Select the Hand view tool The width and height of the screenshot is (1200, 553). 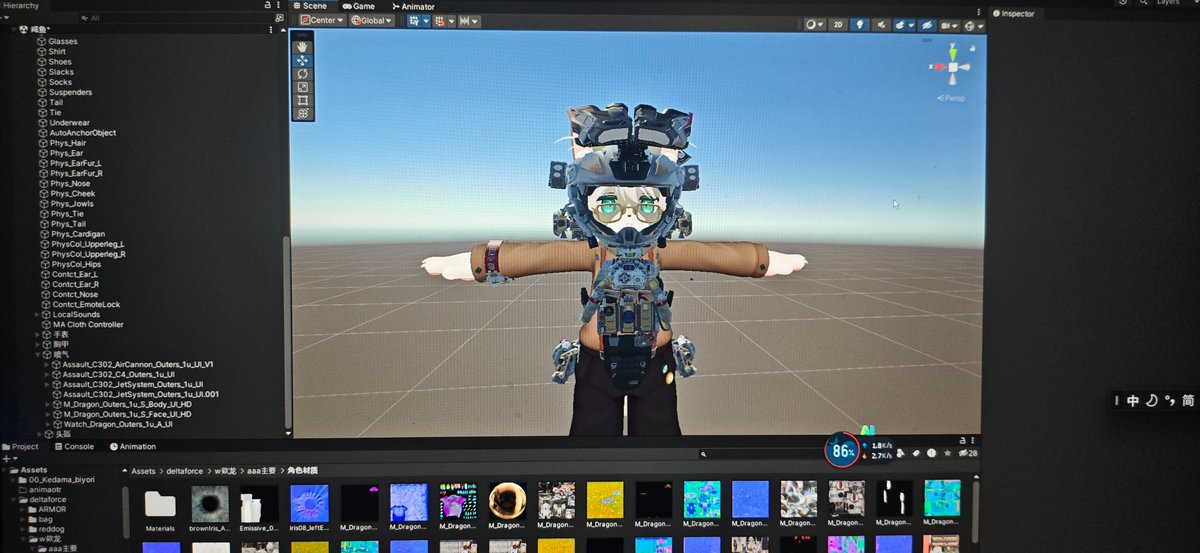303,47
